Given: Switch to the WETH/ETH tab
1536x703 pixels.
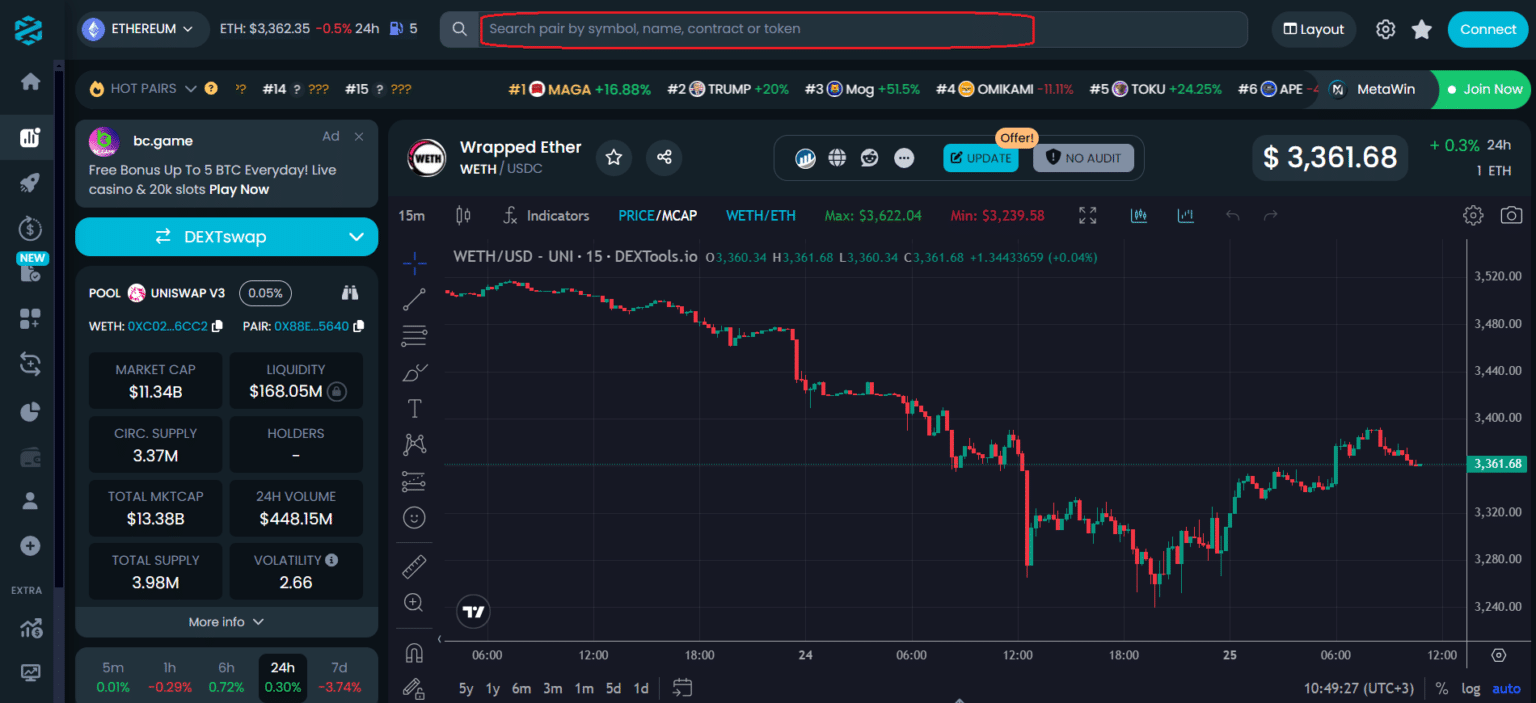Looking at the screenshot, I should 761,215.
